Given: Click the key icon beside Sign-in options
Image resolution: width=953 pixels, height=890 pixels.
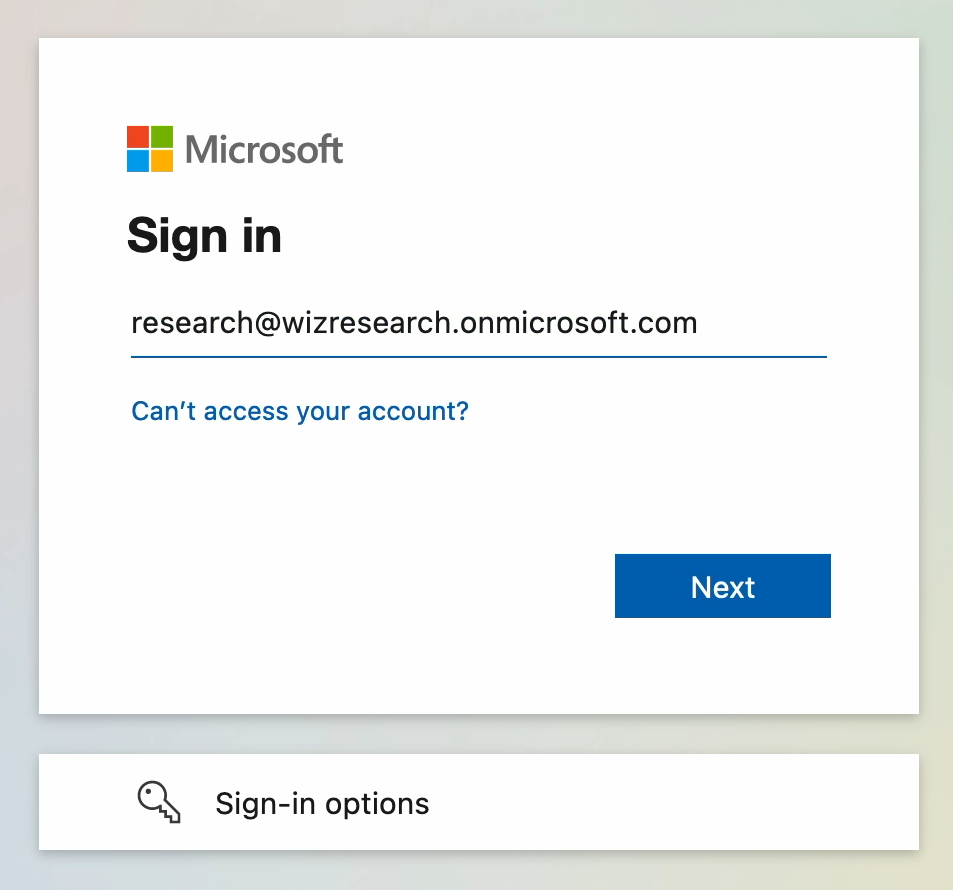Looking at the screenshot, I should tap(159, 802).
